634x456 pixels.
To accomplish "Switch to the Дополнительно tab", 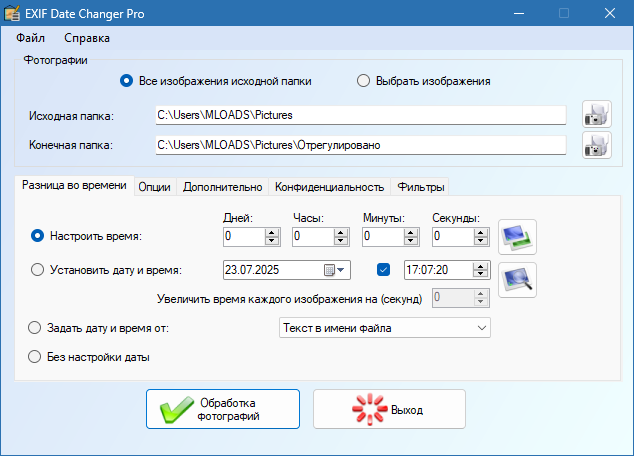I will pyautogui.click(x=222, y=187).
